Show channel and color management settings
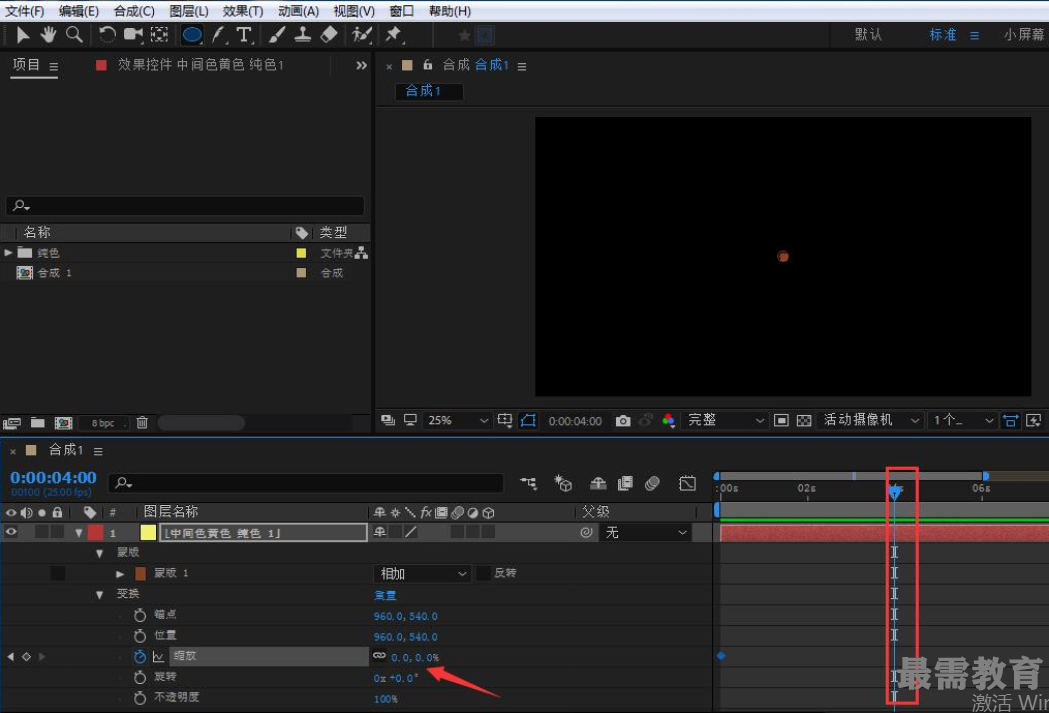 click(668, 421)
